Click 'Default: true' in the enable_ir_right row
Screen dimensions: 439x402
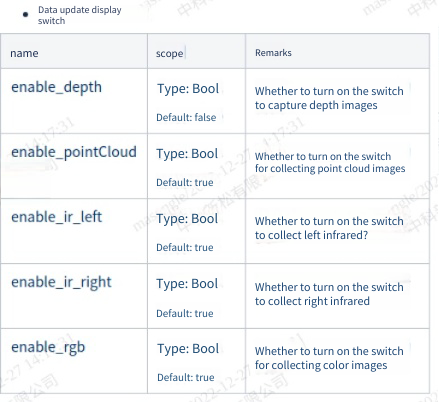click(x=185, y=313)
